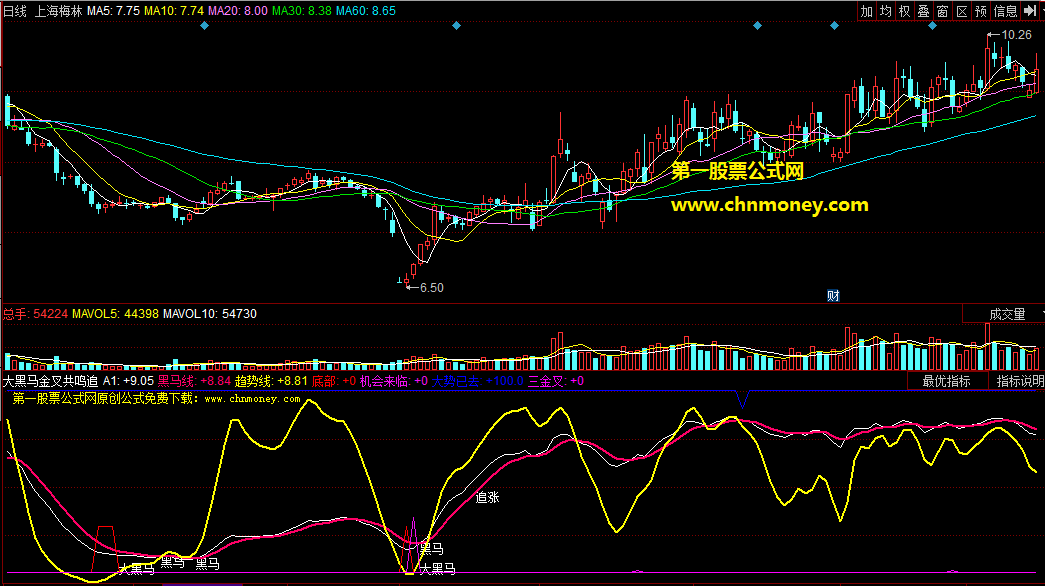The width and height of the screenshot is (1045, 586).
Task: Click the 10.26 high price label
Action: 1016,35
